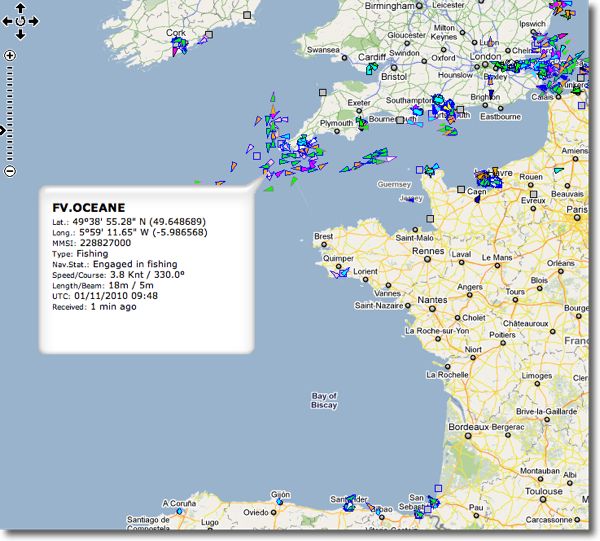Viewport: 600px width, 541px height.
Task: Pan the map right with the arrow
Action: point(32,20)
